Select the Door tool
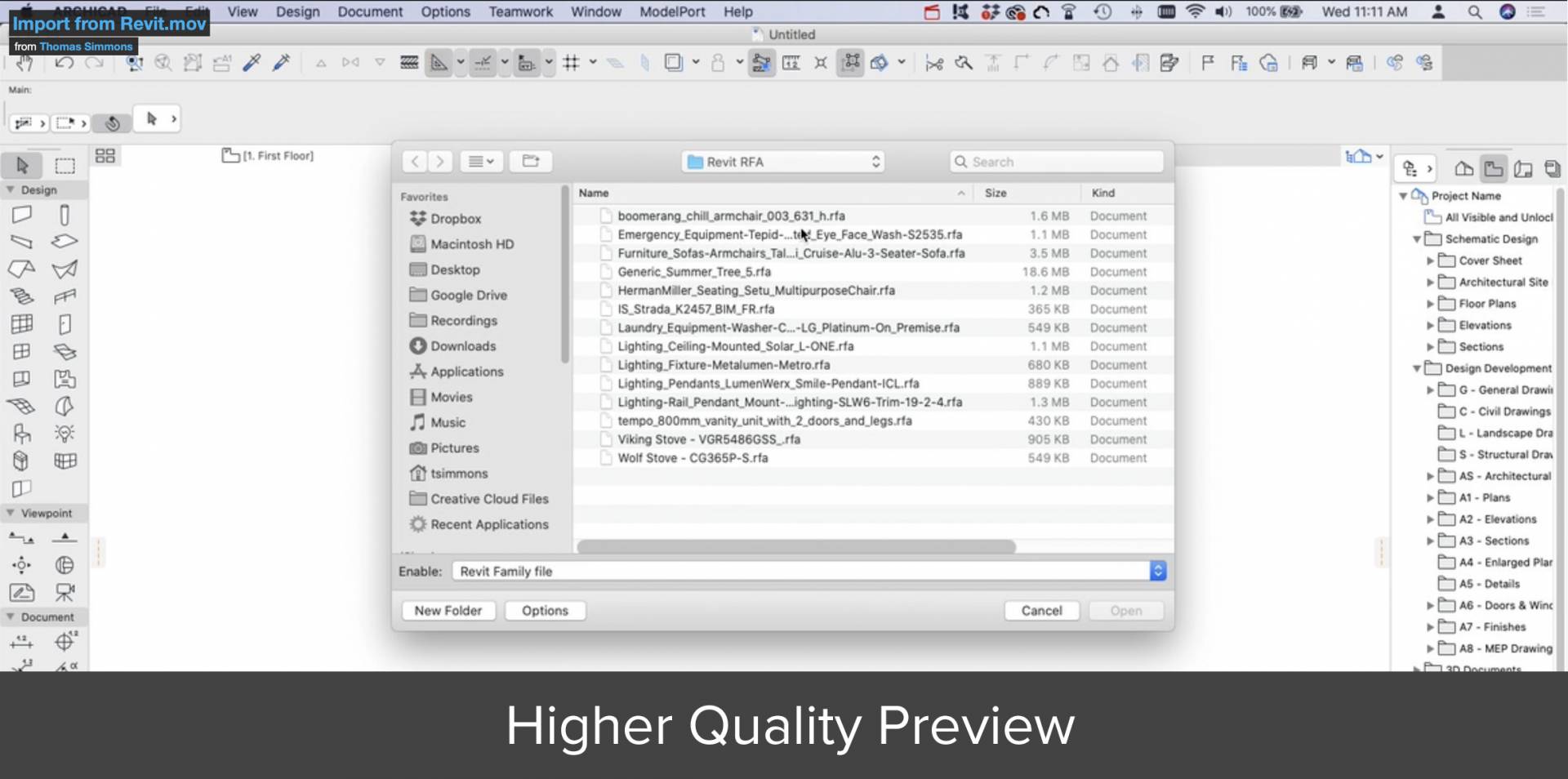 [65, 324]
